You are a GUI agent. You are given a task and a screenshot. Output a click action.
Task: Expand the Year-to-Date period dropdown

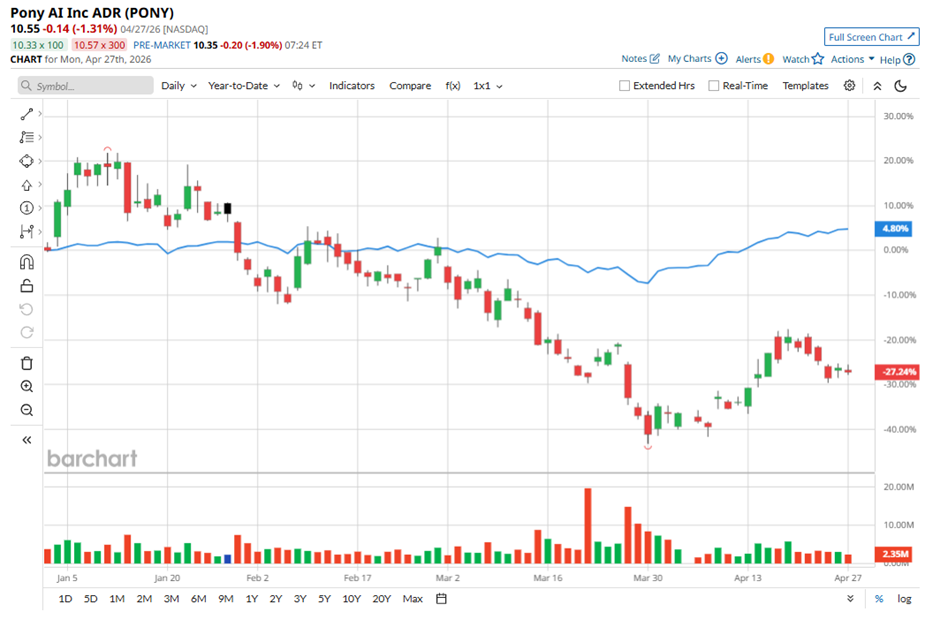point(244,86)
